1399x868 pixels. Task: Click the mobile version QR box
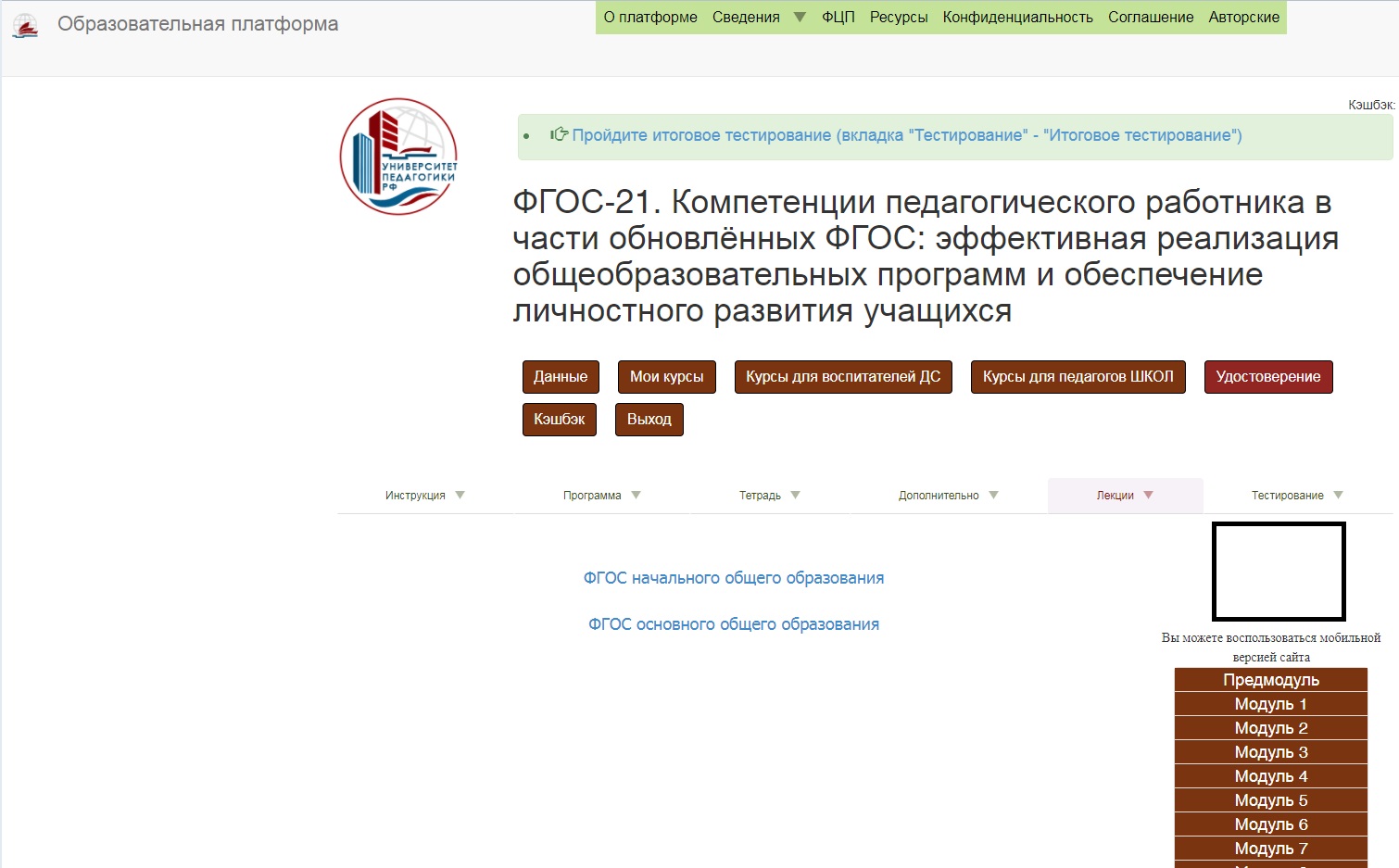[1279, 572]
